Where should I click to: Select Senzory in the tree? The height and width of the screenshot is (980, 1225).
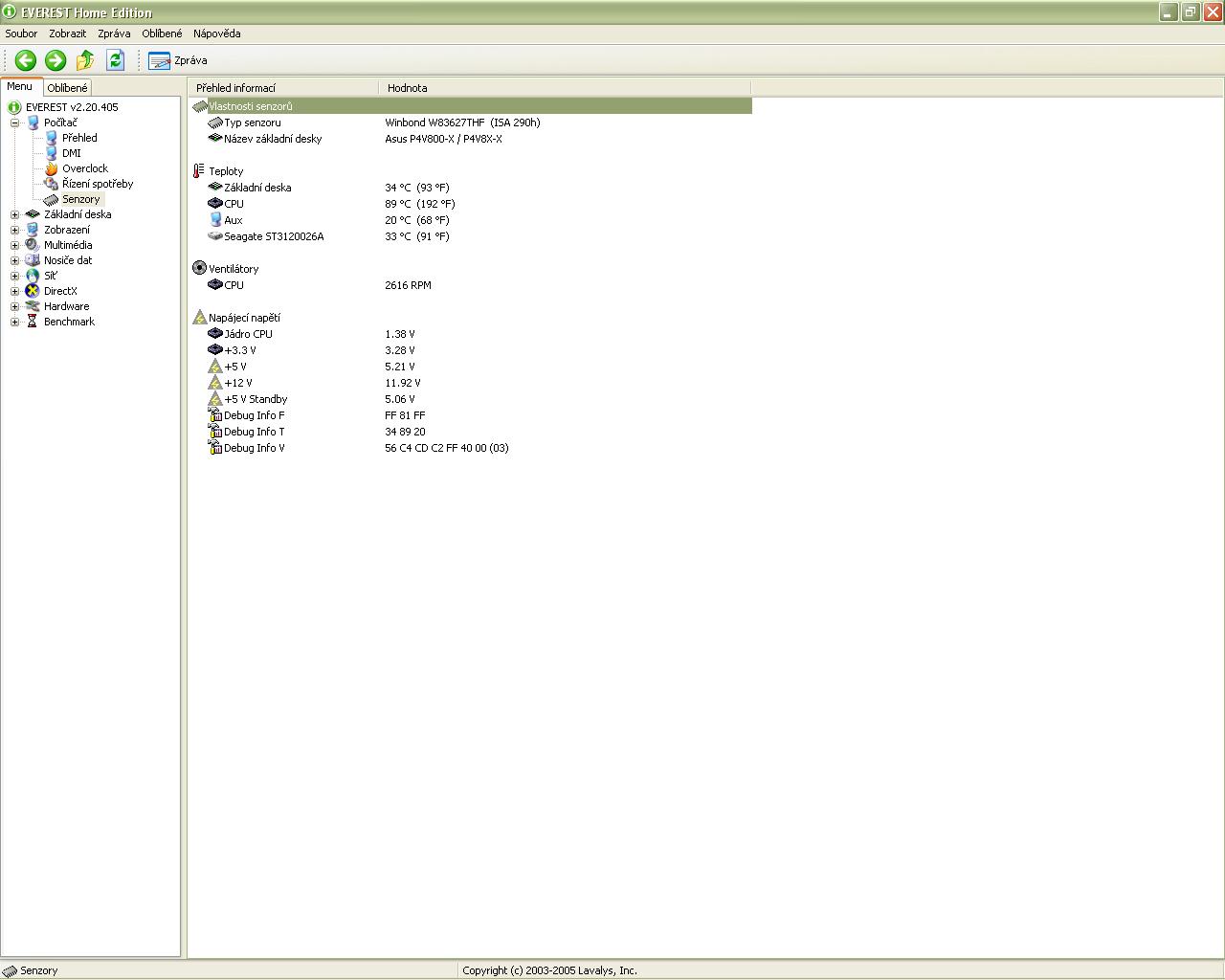click(x=81, y=199)
